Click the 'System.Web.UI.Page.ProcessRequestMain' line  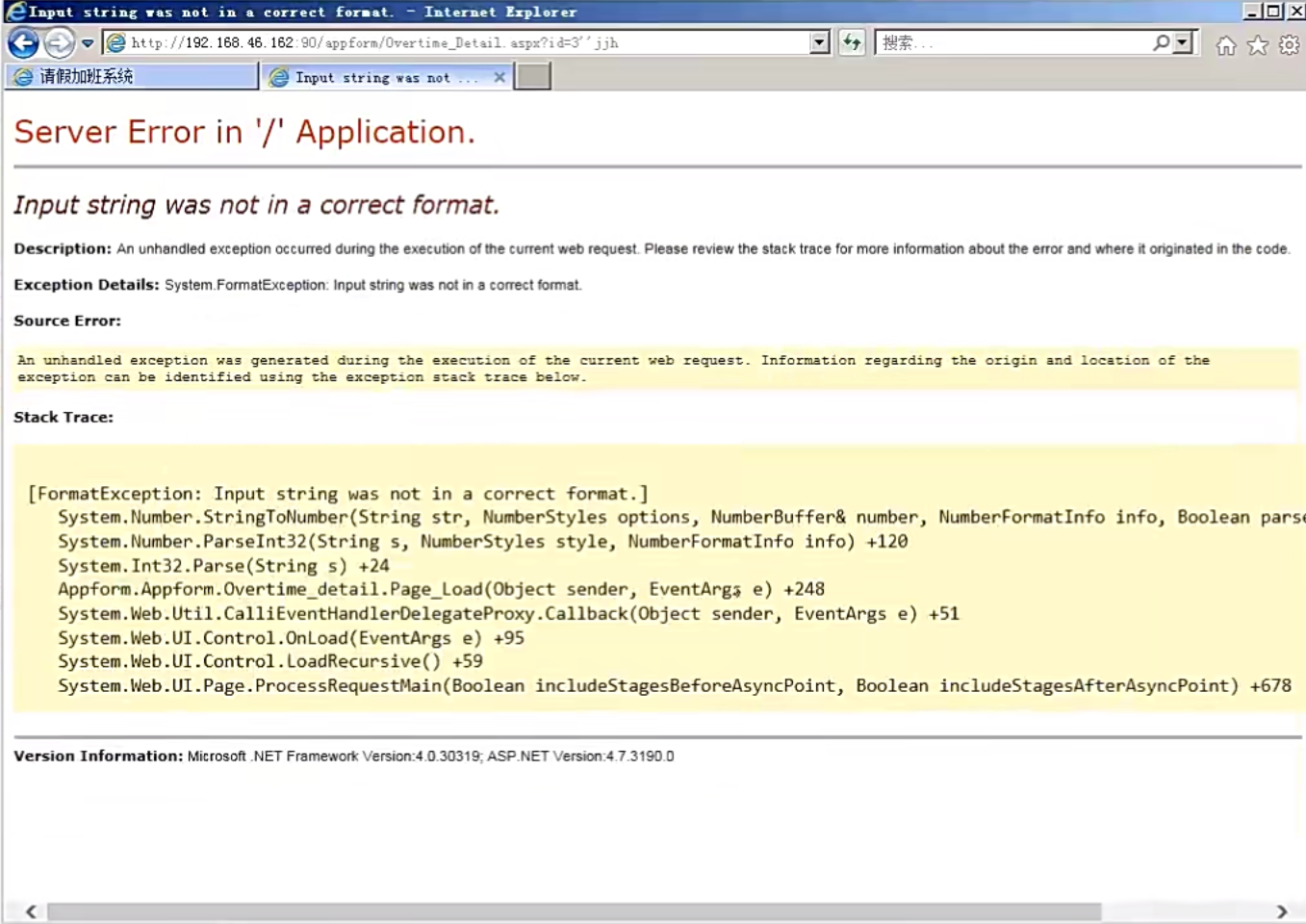[675, 685]
